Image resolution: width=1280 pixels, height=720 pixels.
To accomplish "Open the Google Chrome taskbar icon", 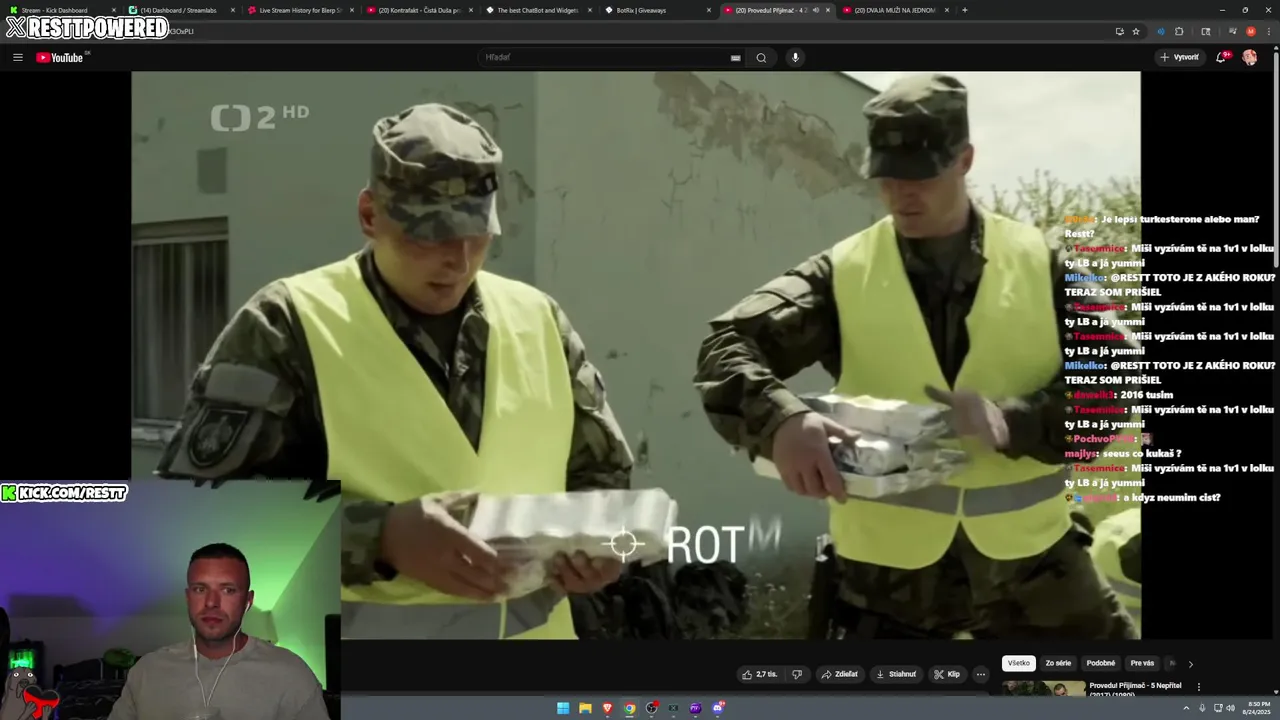I will click(629, 708).
